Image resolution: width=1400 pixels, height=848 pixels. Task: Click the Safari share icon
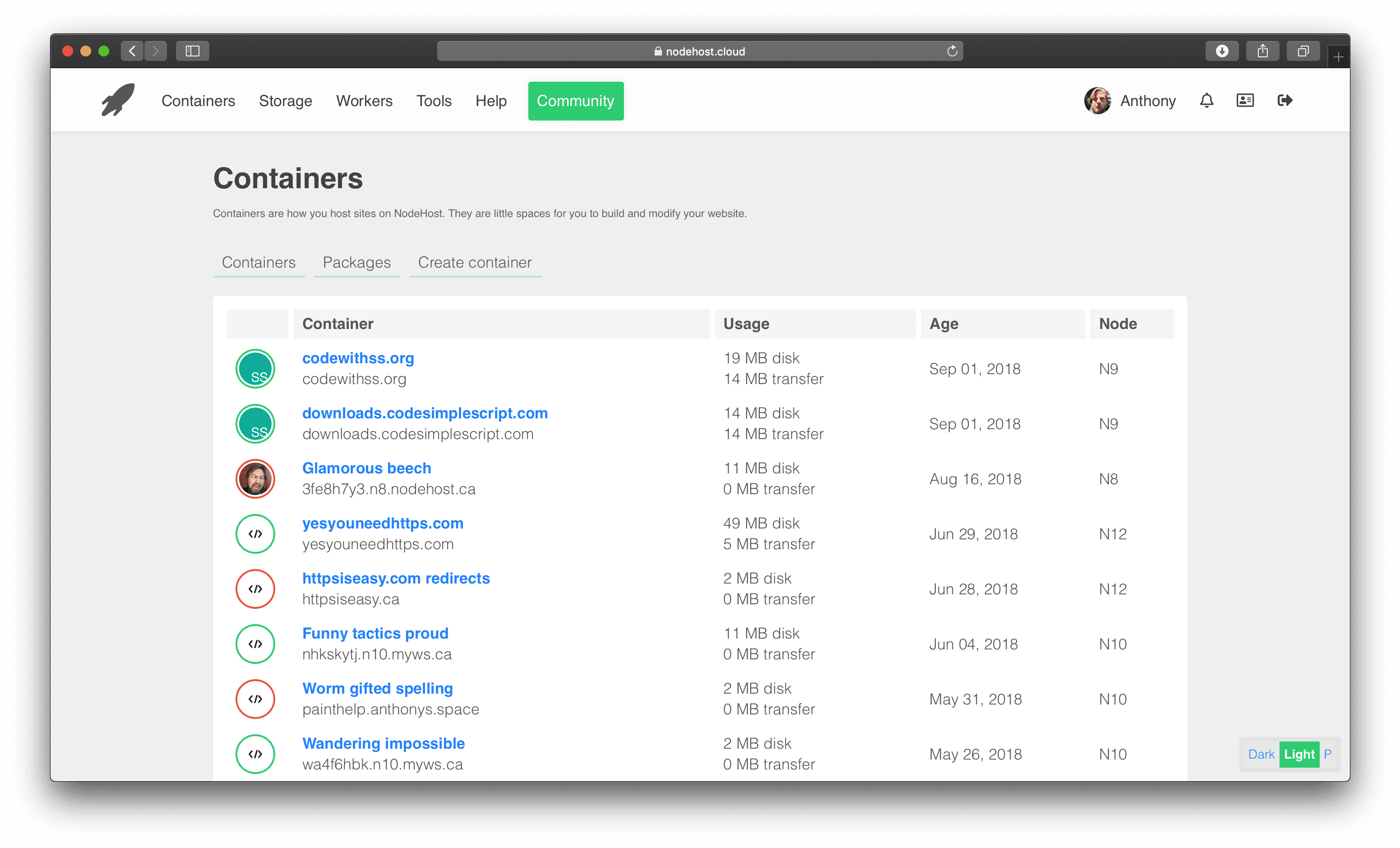pyautogui.click(x=1262, y=51)
